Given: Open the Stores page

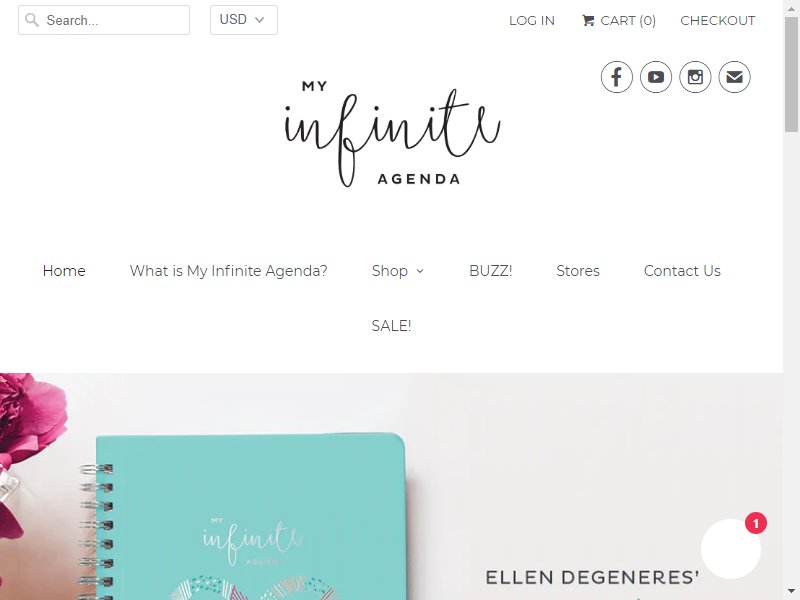Looking at the screenshot, I should [578, 271].
